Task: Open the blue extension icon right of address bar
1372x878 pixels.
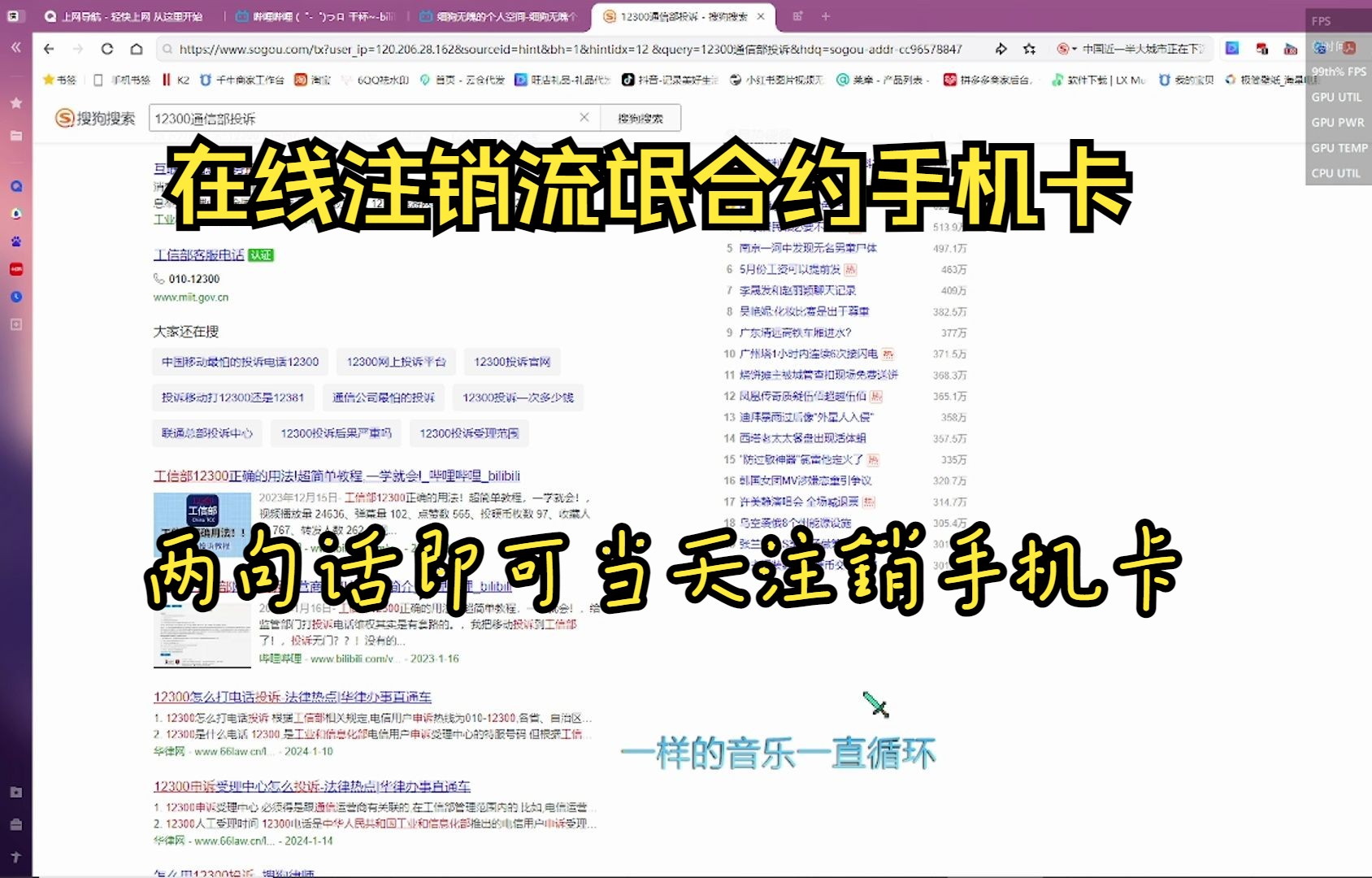Action: [1232, 49]
